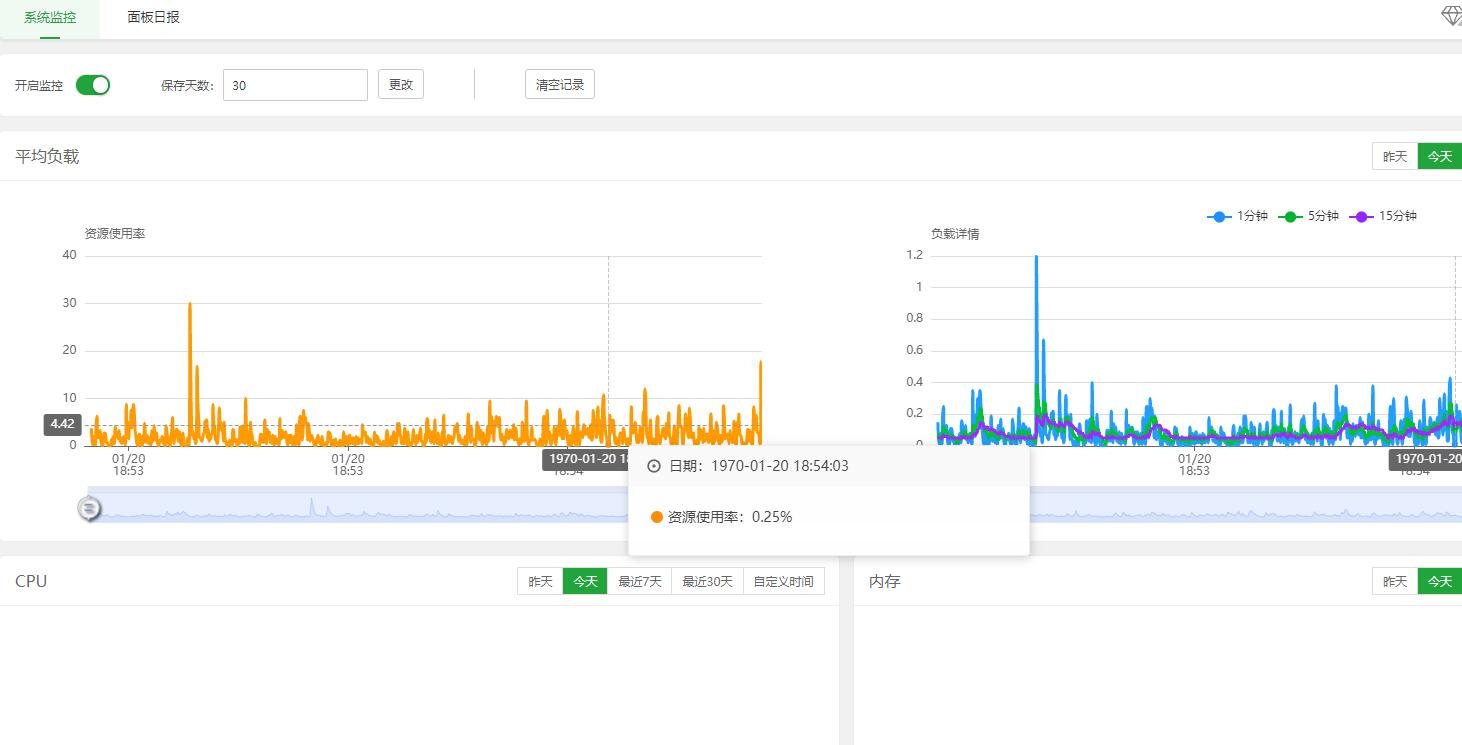The image size is (1462, 745).
Task: Select 昨天 in the CPU panel
Action: click(540, 581)
